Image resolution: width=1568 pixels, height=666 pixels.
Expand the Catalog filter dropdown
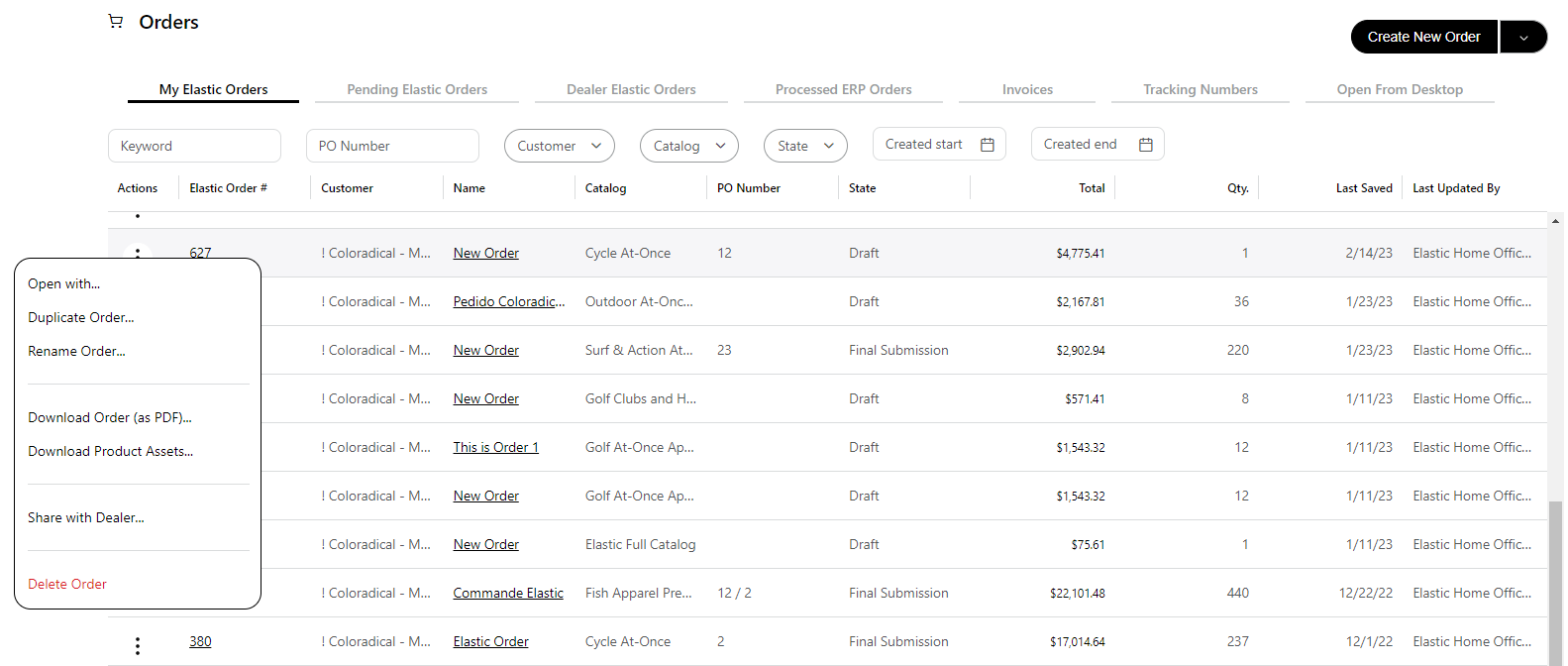(688, 146)
